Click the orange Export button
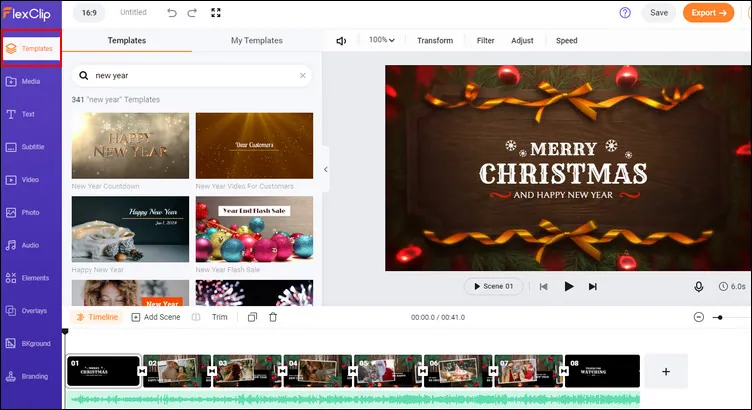Screen dimensions: 752x410 [708, 13]
